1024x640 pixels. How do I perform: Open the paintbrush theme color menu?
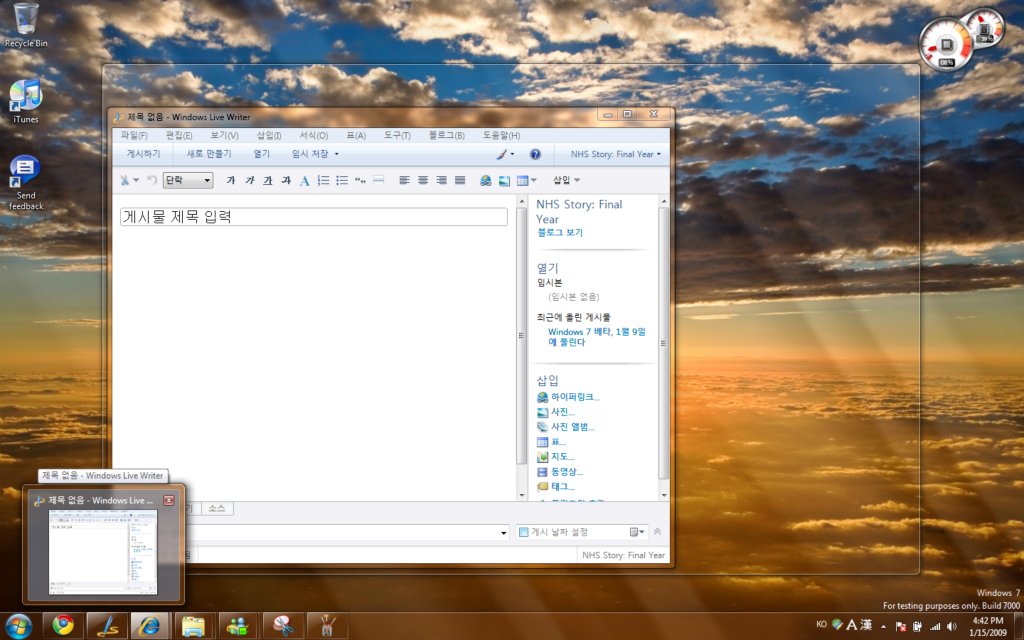[504, 154]
